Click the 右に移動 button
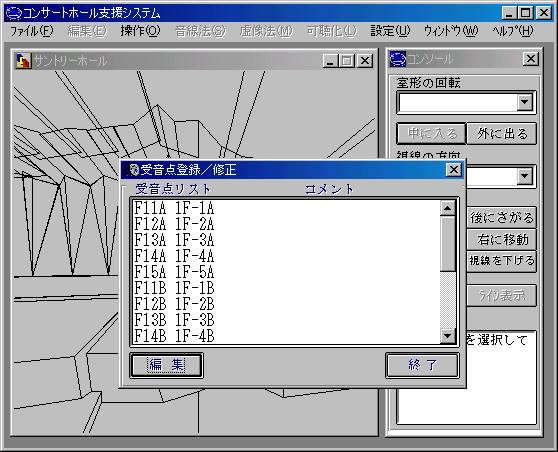This screenshot has width=558, height=452. tap(502, 240)
